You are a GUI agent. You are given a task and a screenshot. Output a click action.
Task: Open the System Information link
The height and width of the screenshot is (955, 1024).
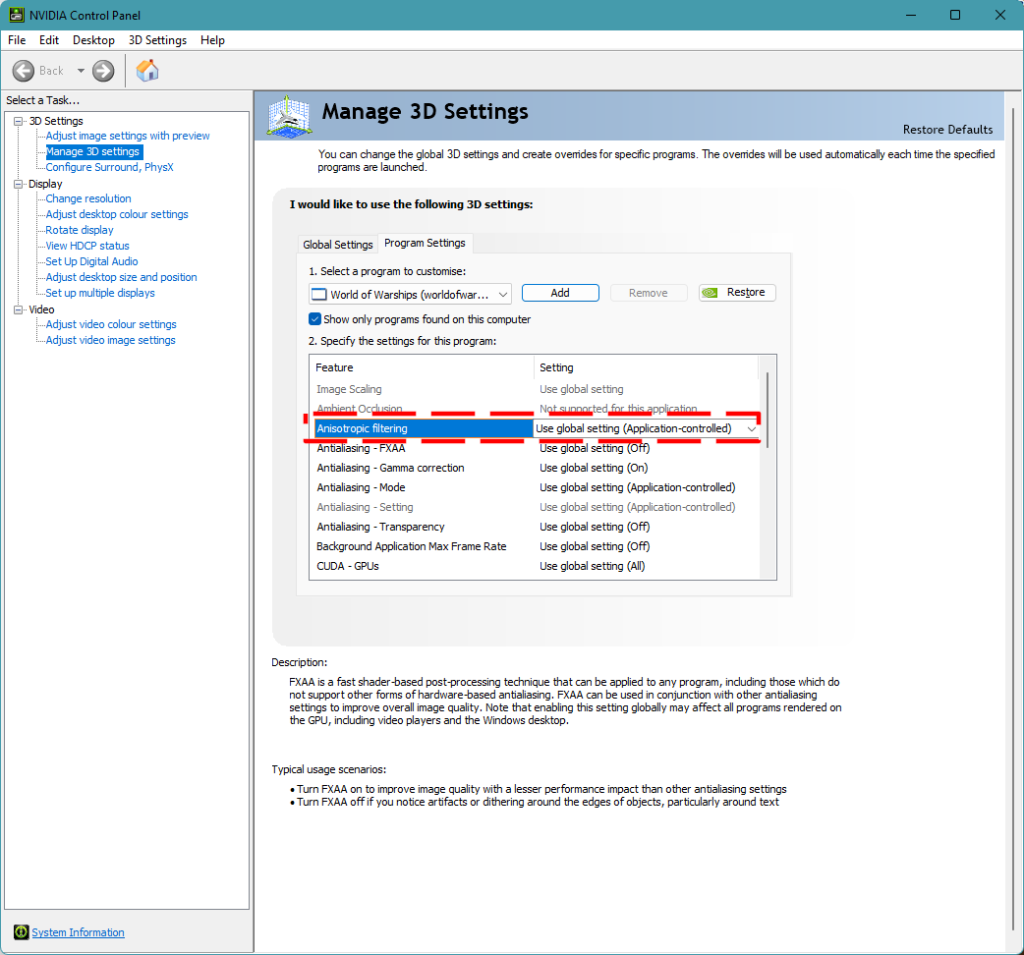pos(78,932)
